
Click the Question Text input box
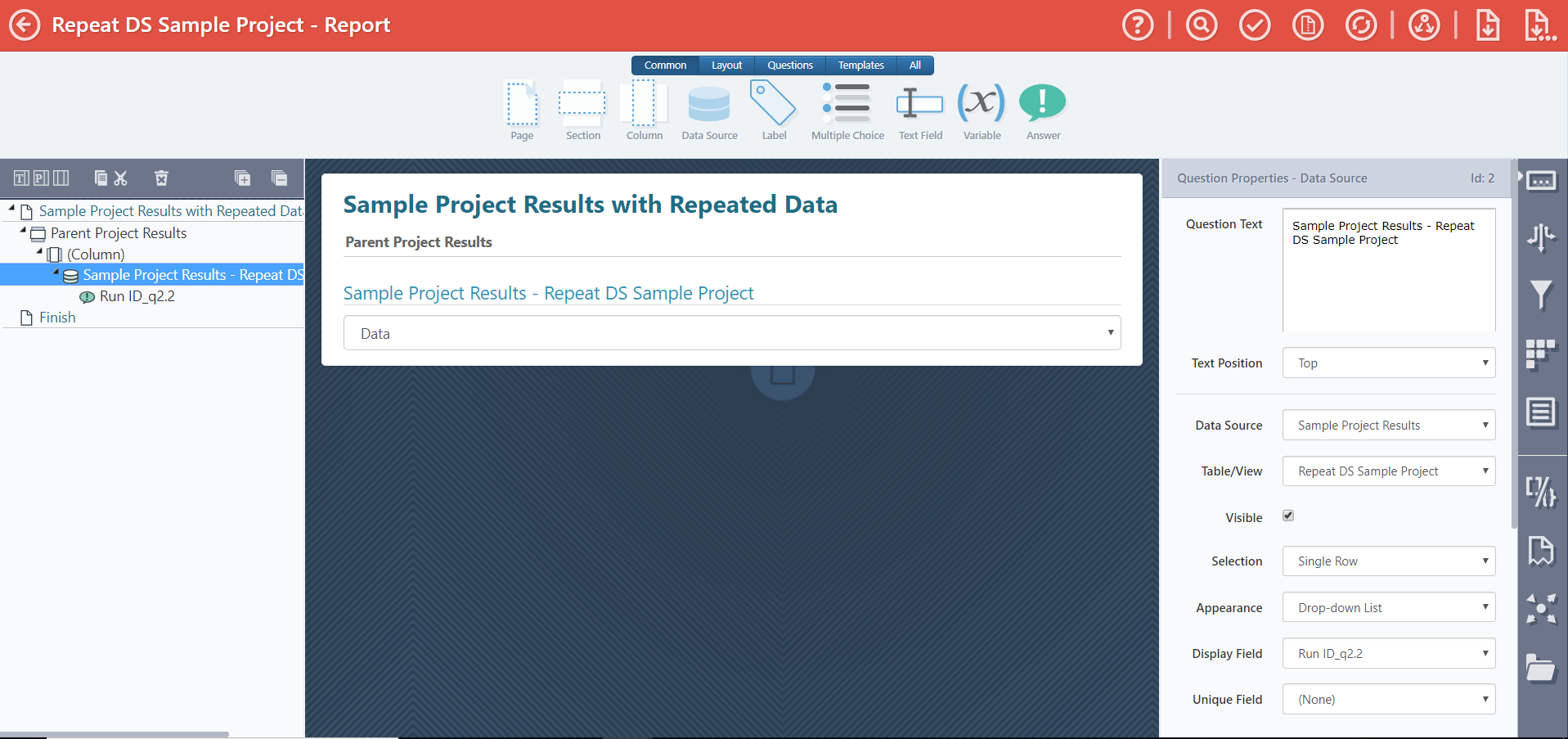click(1389, 270)
